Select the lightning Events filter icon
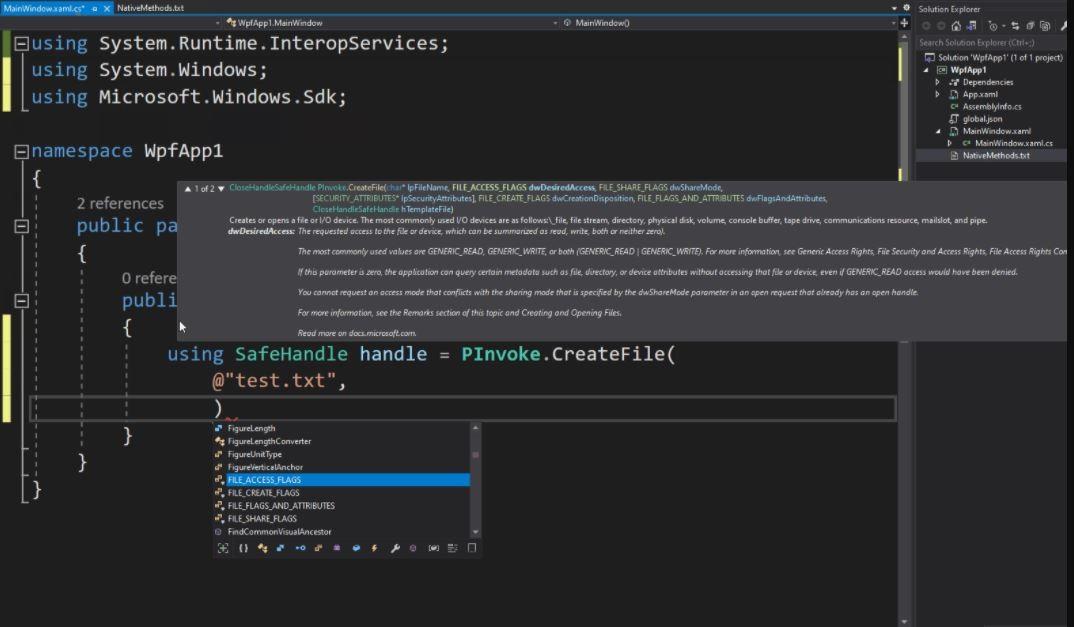 coord(374,547)
